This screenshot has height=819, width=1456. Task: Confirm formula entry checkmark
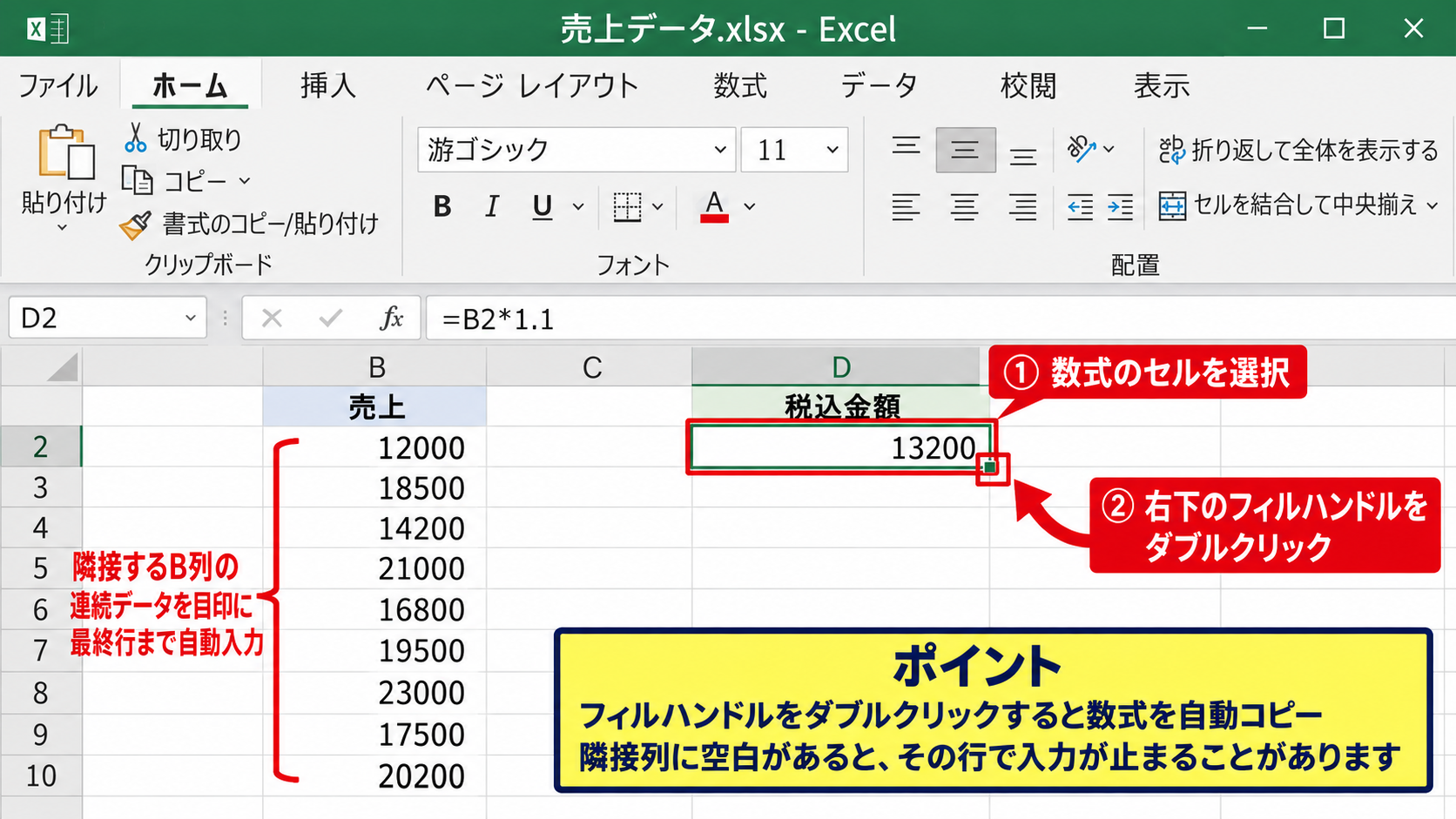pyautogui.click(x=331, y=319)
